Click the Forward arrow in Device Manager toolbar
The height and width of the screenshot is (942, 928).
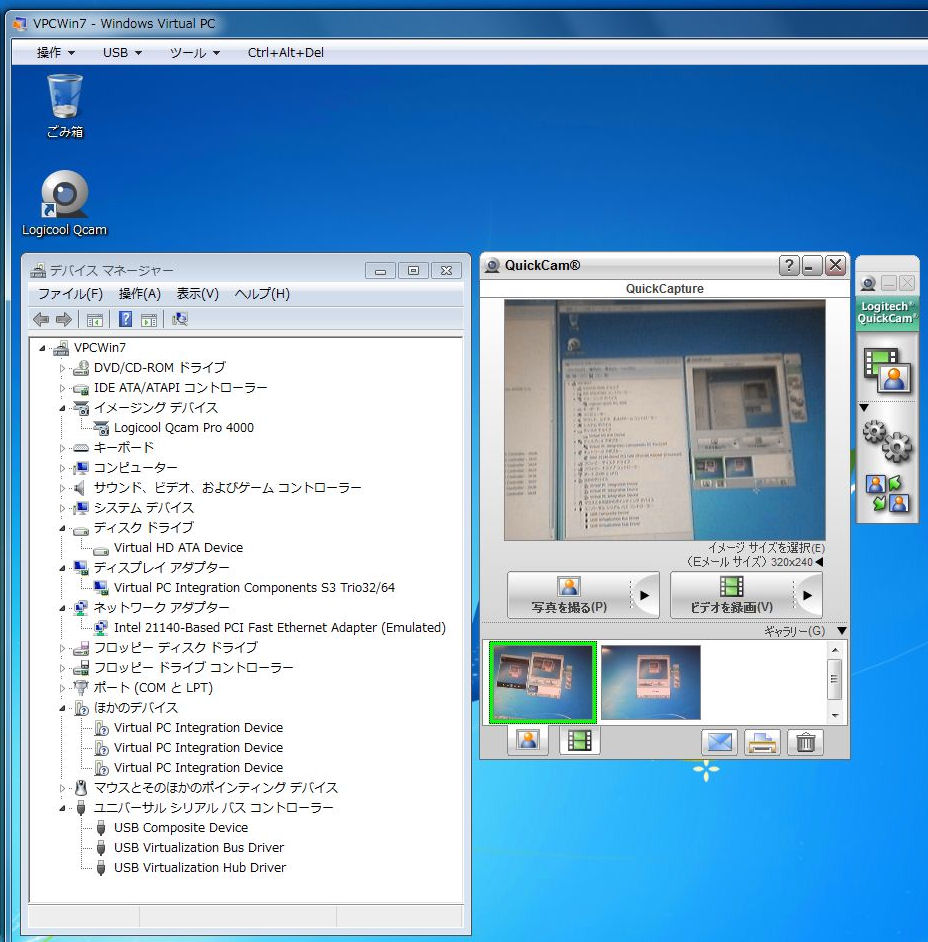63,320
